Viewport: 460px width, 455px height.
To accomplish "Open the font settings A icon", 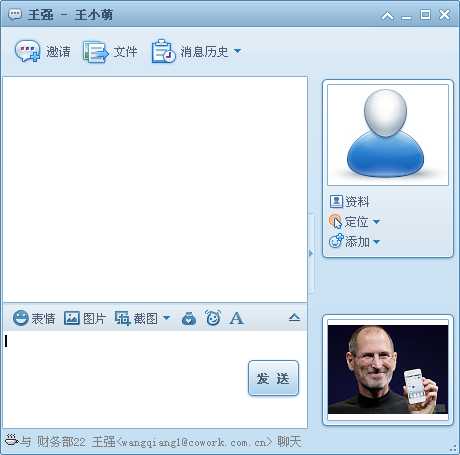I will [237, 318].
